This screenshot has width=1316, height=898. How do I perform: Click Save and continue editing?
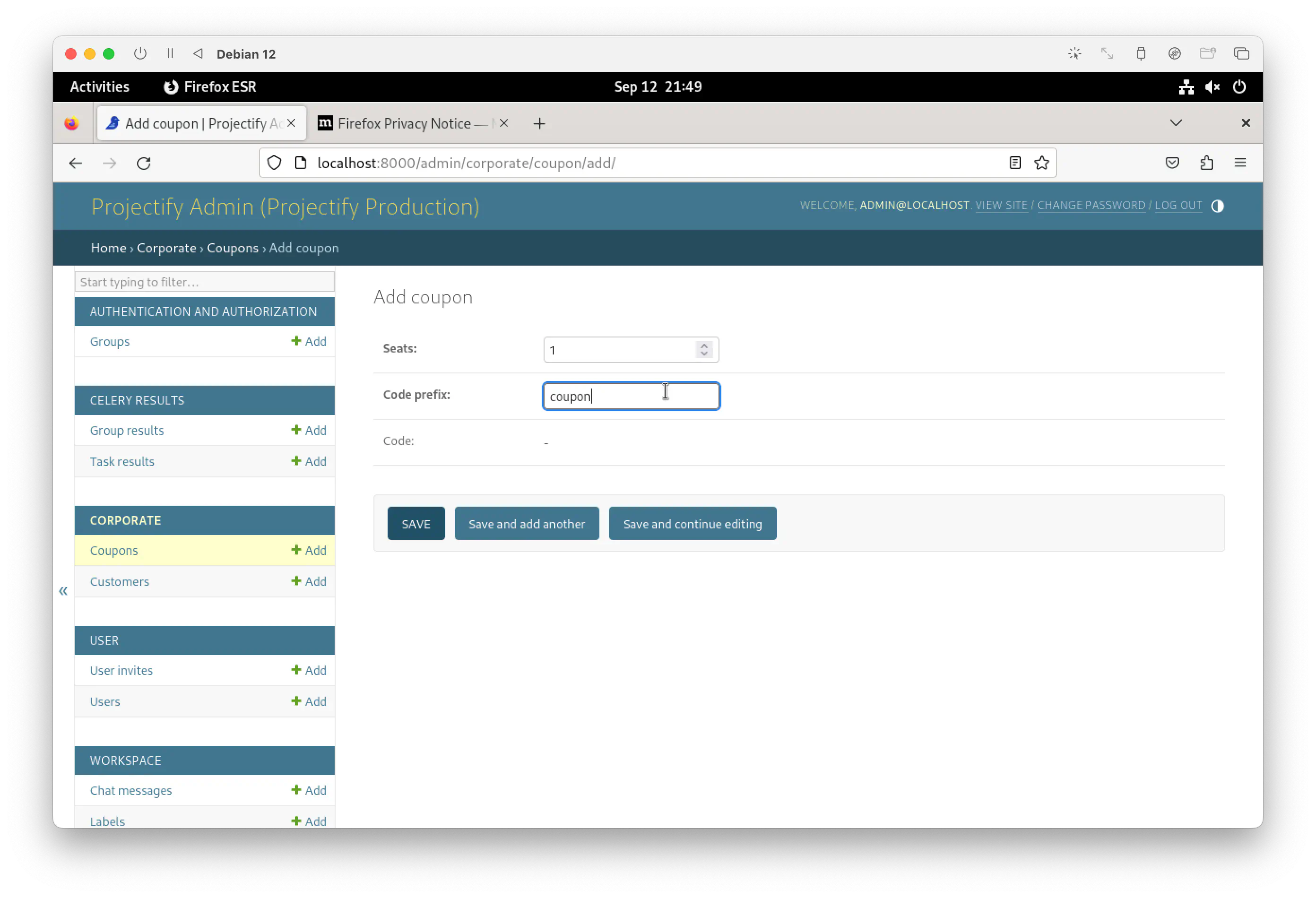point(693,524)
